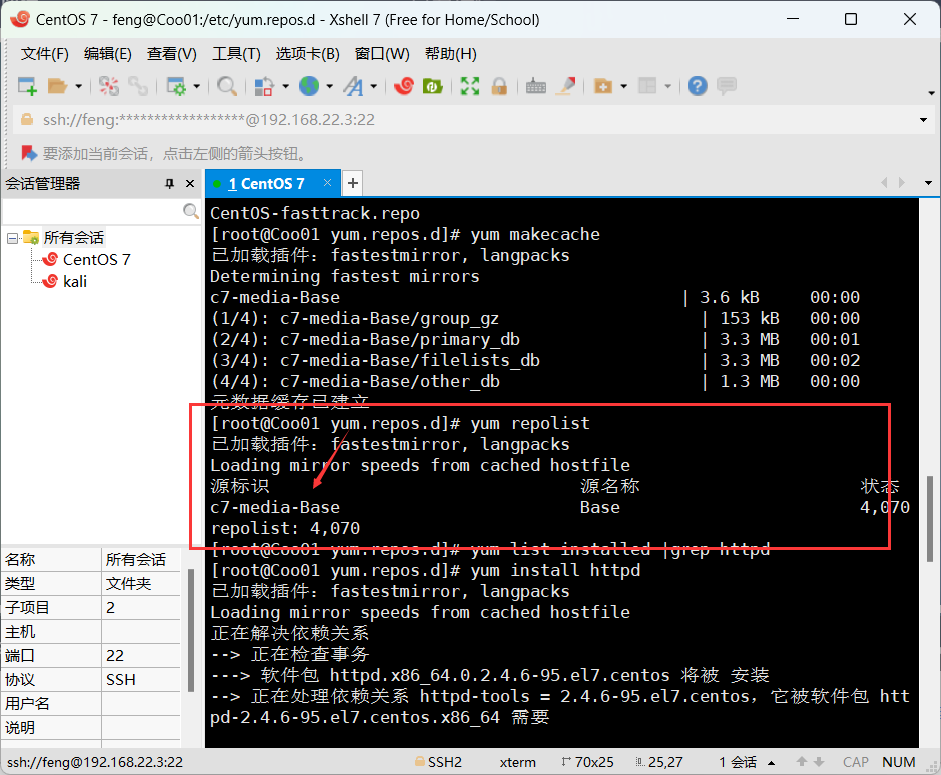Image resolution: width=941 pixels, height=775 pixels.
Task: Open the tab list dropdown arrow
Action: 928,183
